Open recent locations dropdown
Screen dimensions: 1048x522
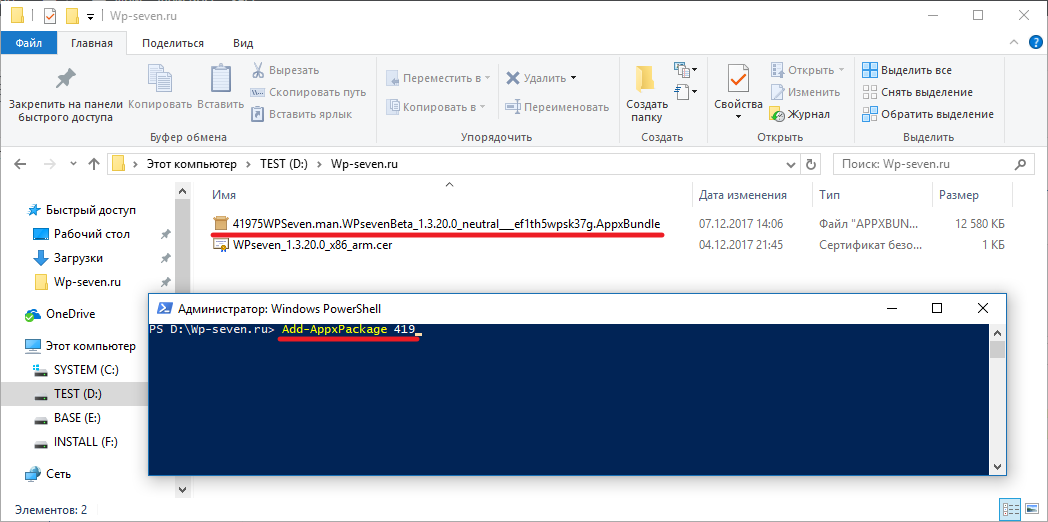click(x=72, y=164)
